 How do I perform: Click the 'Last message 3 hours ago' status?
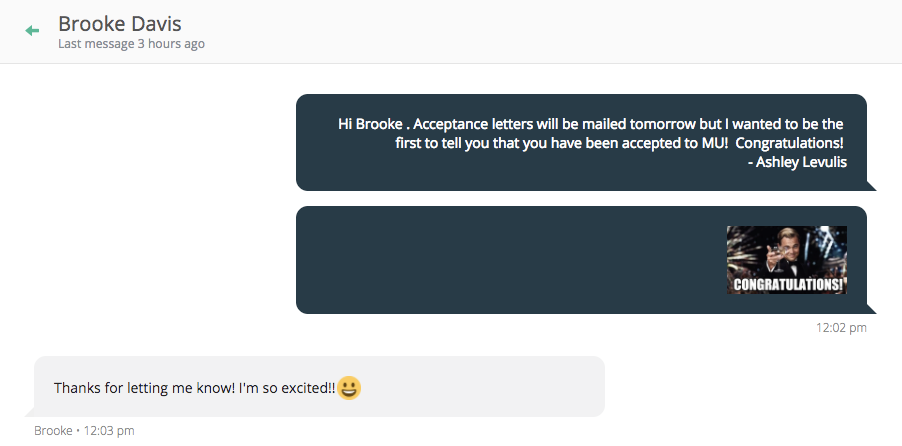pos(131,44)
